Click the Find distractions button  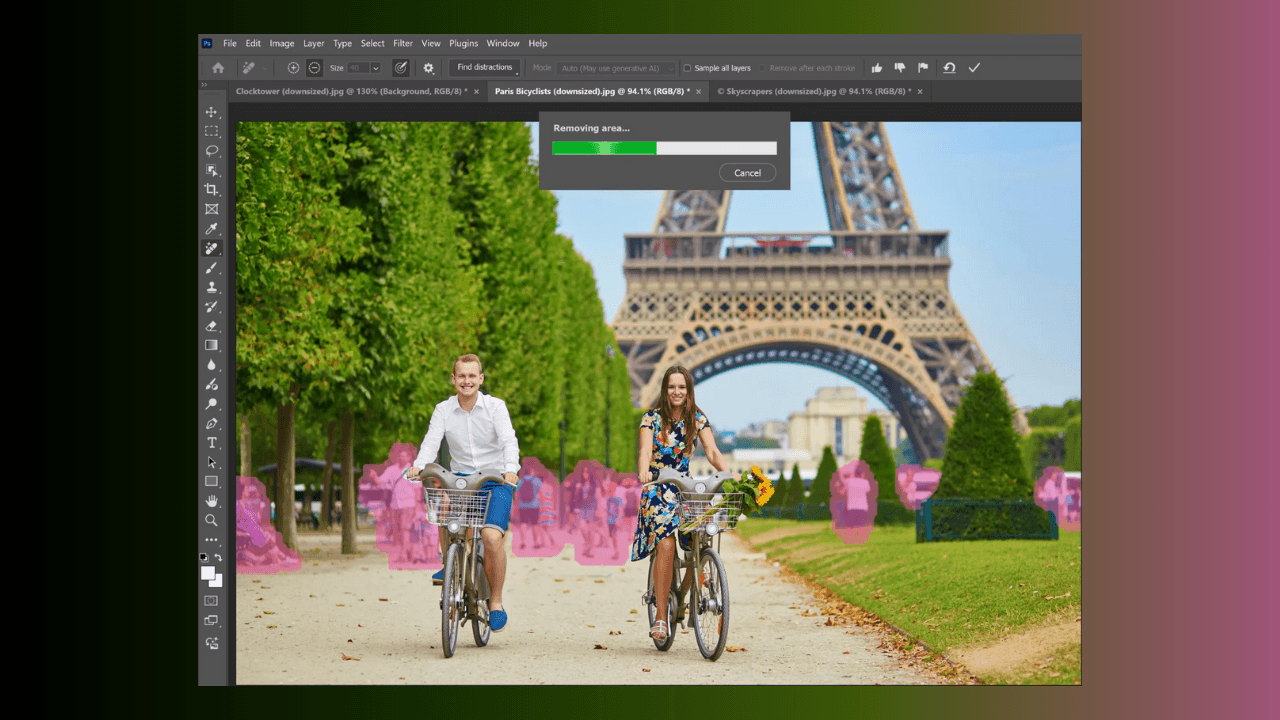click(484, 67)
